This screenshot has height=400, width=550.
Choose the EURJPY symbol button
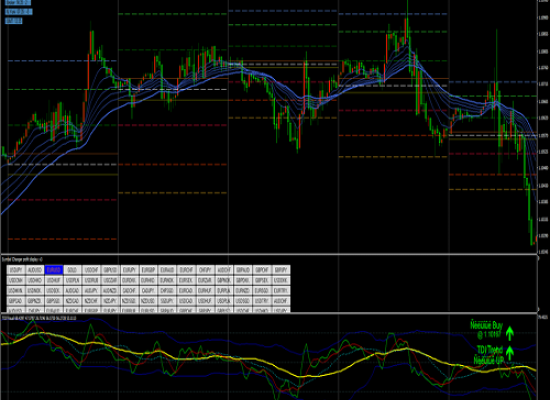pos(129,270)
